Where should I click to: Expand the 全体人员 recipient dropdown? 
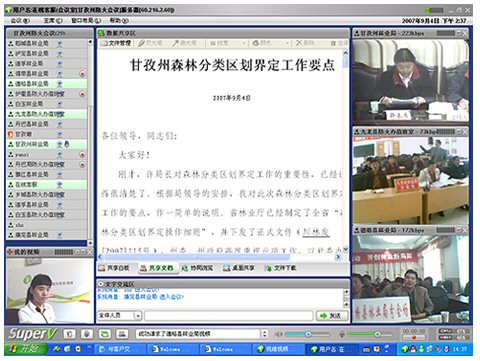click(138, 315)
